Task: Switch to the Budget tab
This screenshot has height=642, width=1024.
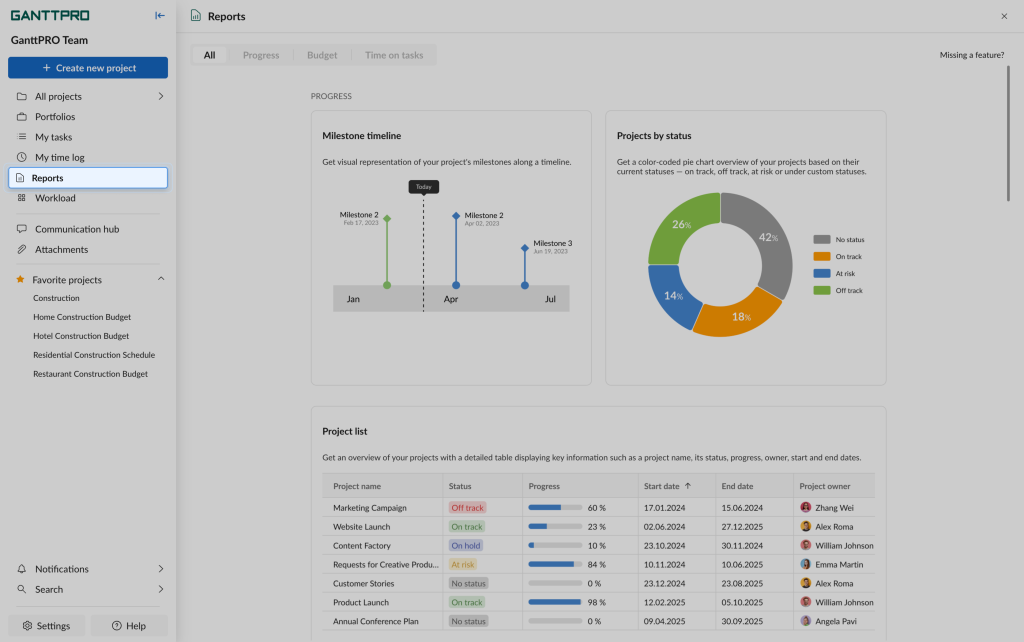Action: click(321, 55)
